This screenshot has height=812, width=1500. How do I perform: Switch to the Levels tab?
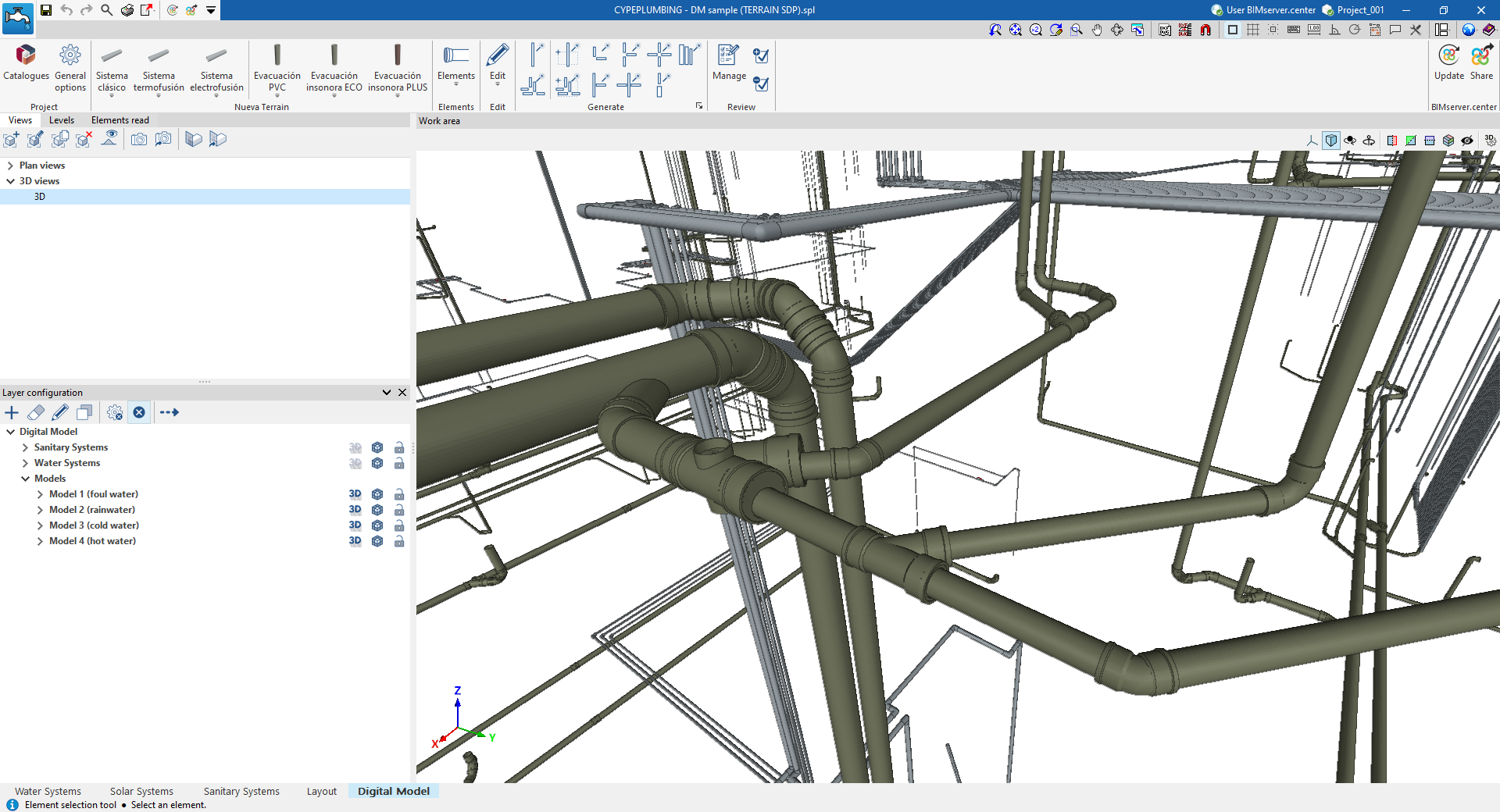click(x=61, y=120)
